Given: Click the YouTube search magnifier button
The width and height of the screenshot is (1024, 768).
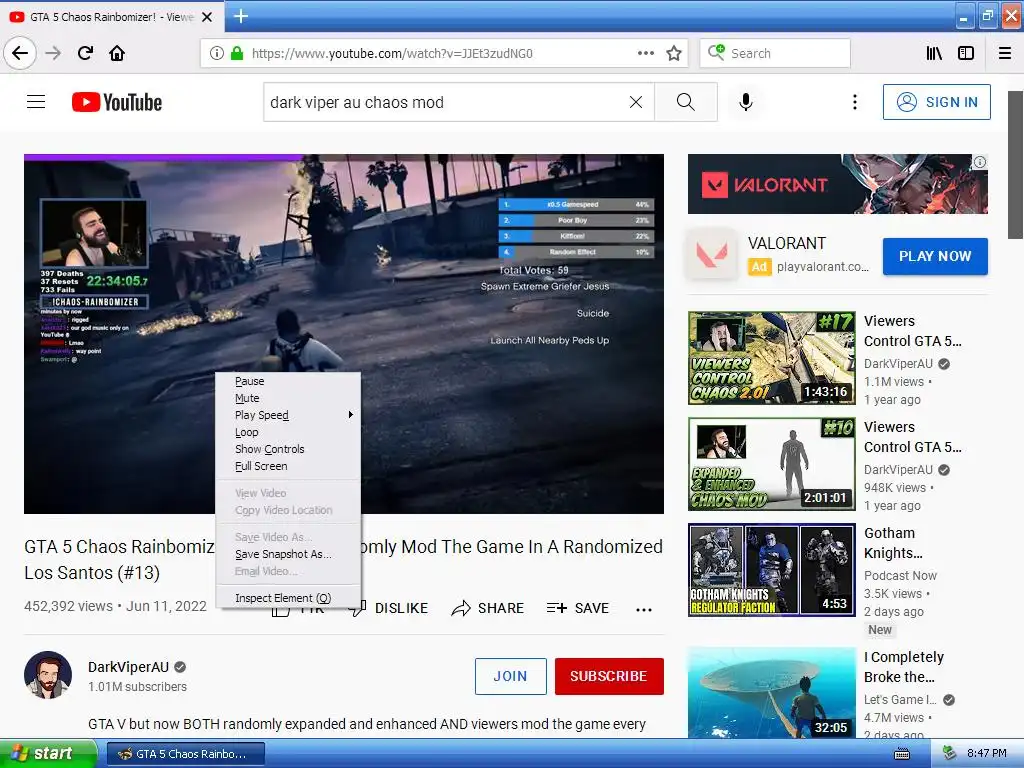Looking at the screenshot, I should (686, 102).
